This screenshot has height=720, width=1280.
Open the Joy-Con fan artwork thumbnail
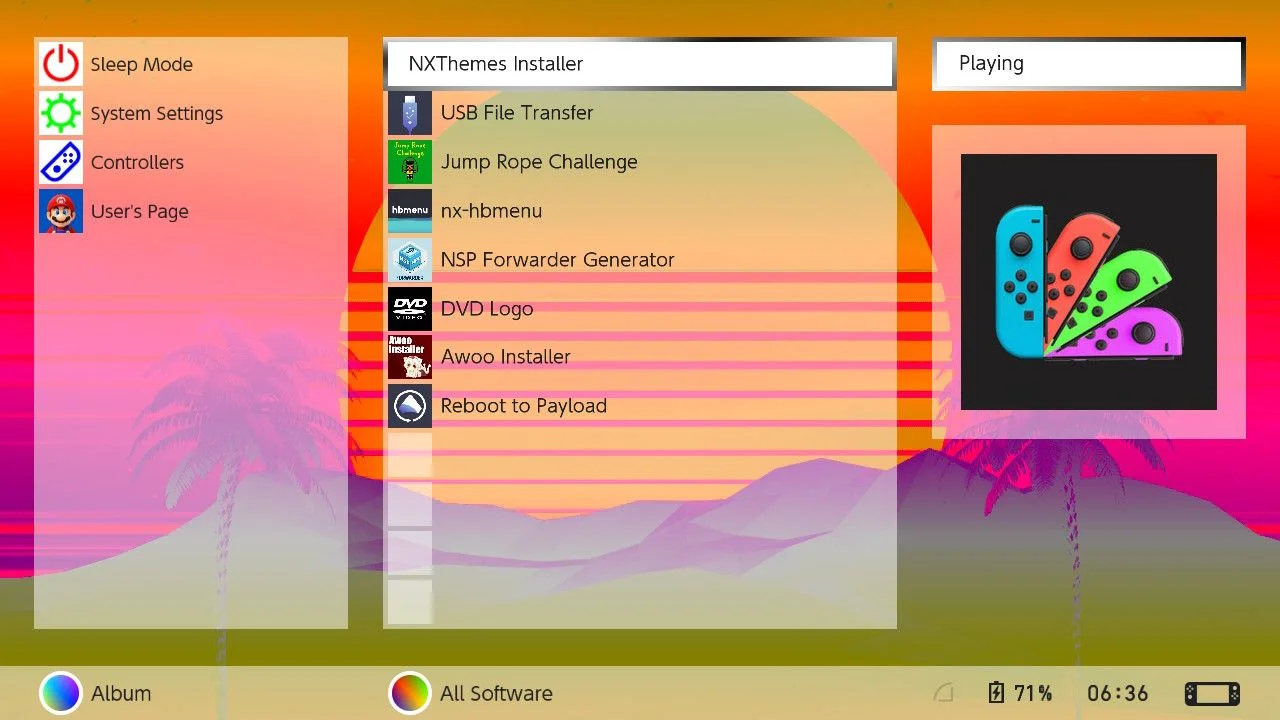point(1089,282)
